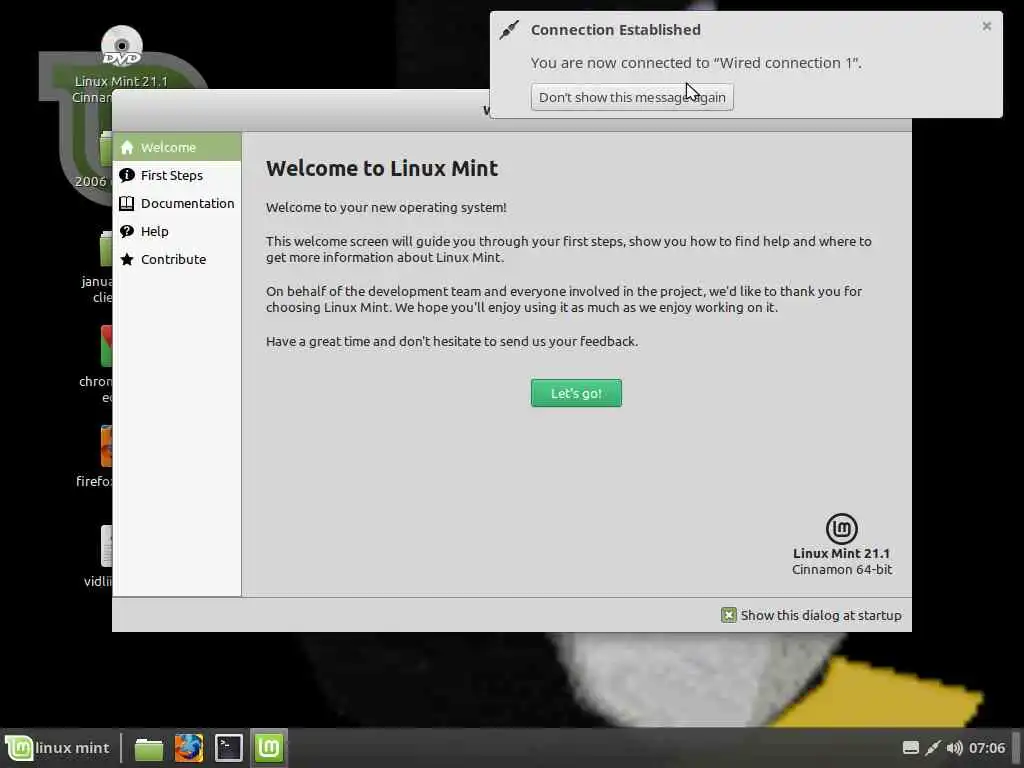Viewport: 1024px width, 768px height.
Task: Open the keyboard layout tray icon
Action: (910, 748)
